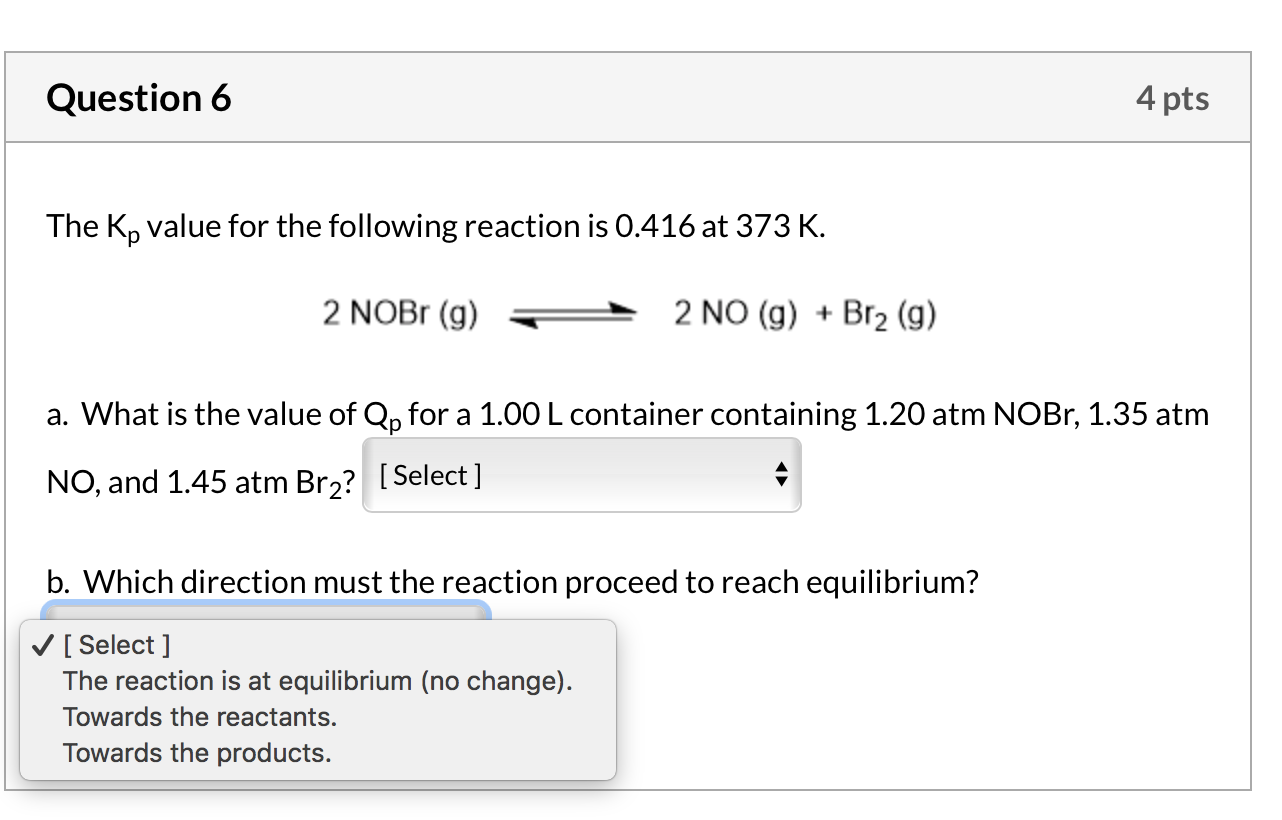
Task: Click the equilibrium double-arrow symbol in the reaction
Action: tap(572, 314)
